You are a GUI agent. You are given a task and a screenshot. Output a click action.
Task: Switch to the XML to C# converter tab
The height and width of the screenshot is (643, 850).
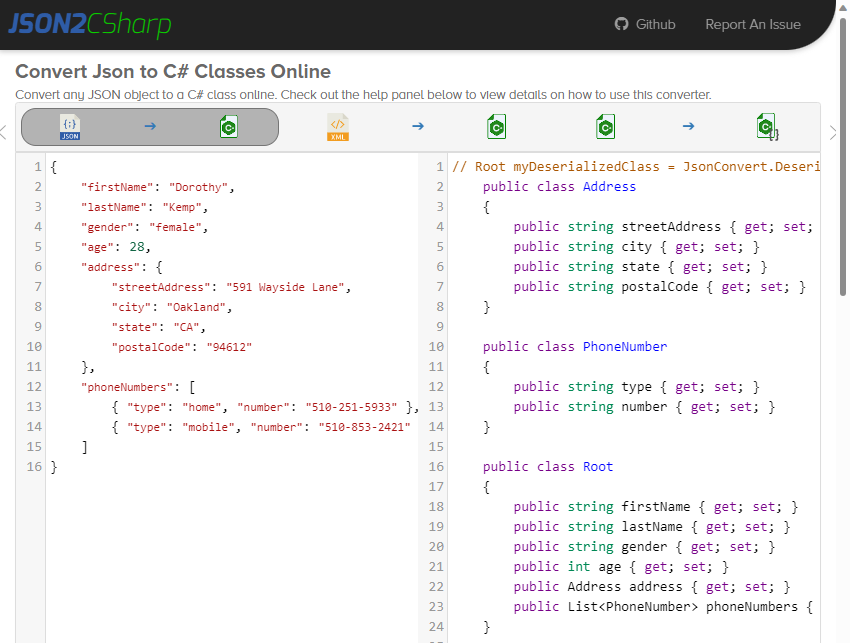pos(418,127)
